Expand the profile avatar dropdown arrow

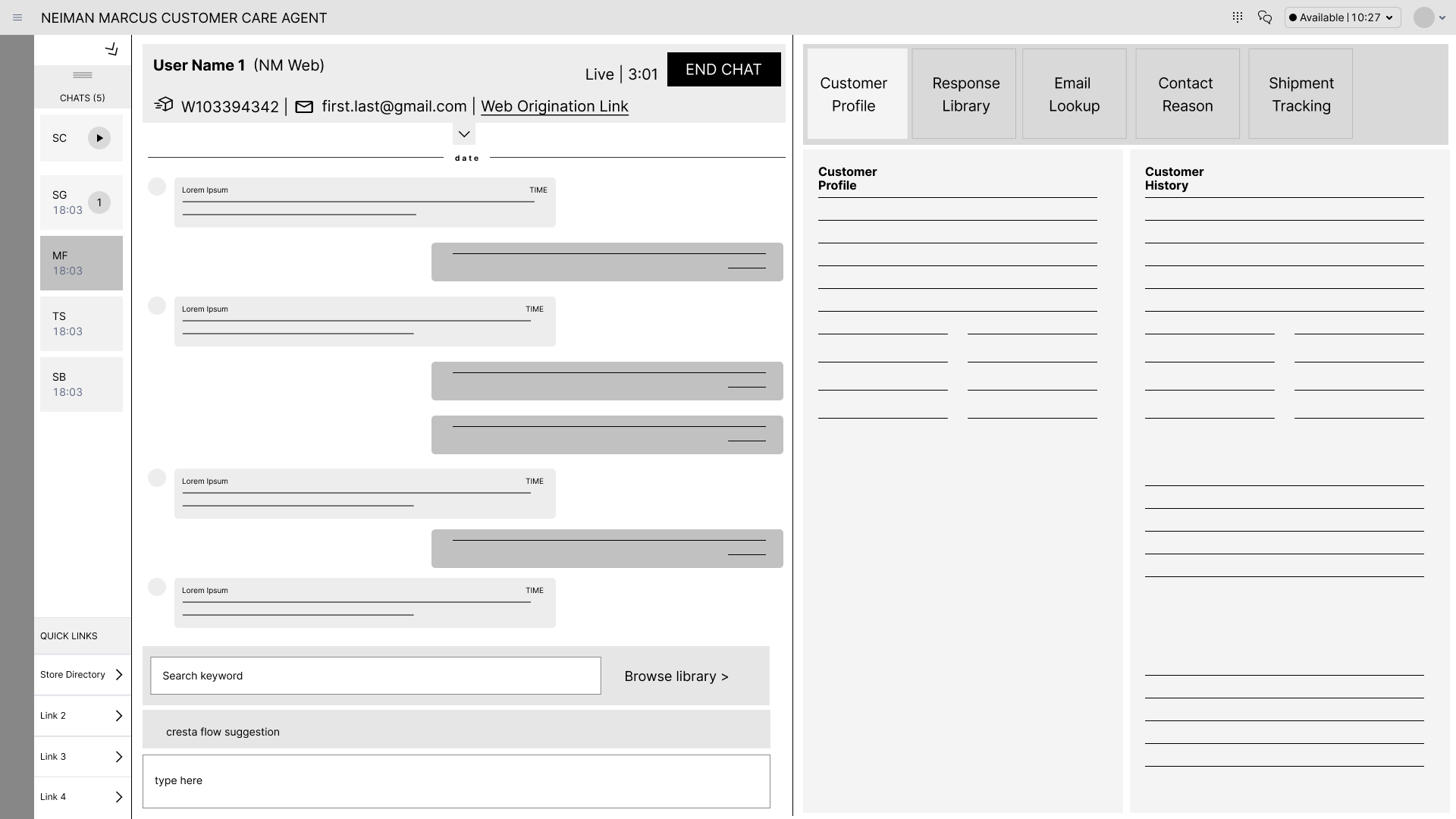1442,18
